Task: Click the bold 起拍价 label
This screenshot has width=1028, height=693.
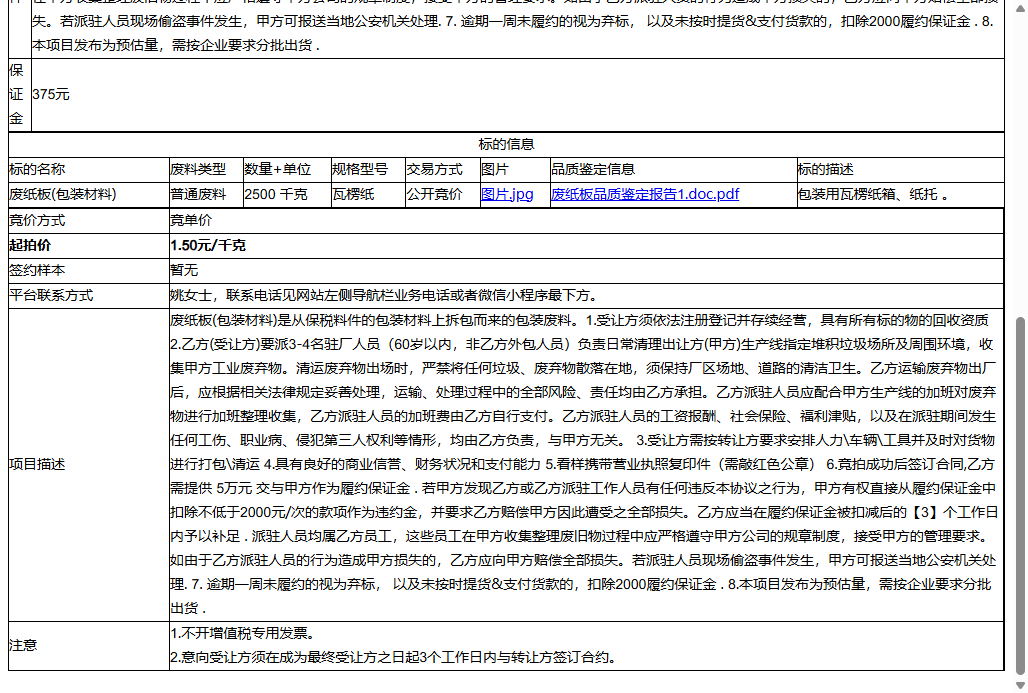Action: pyautogui.click(x=30, y=246)
